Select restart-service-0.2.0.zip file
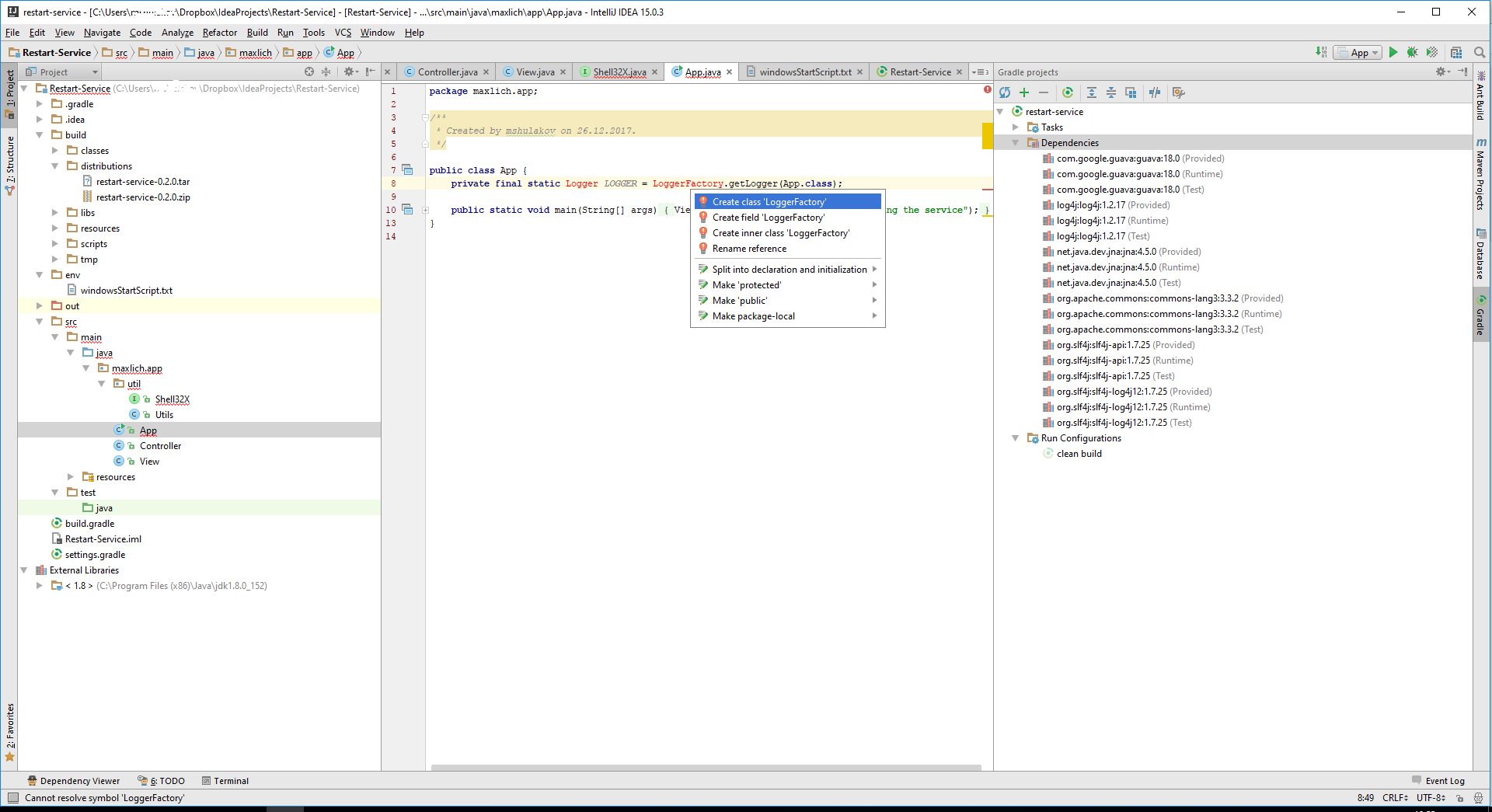Screen dimensions: 1492x812 (x=143, y=197)
